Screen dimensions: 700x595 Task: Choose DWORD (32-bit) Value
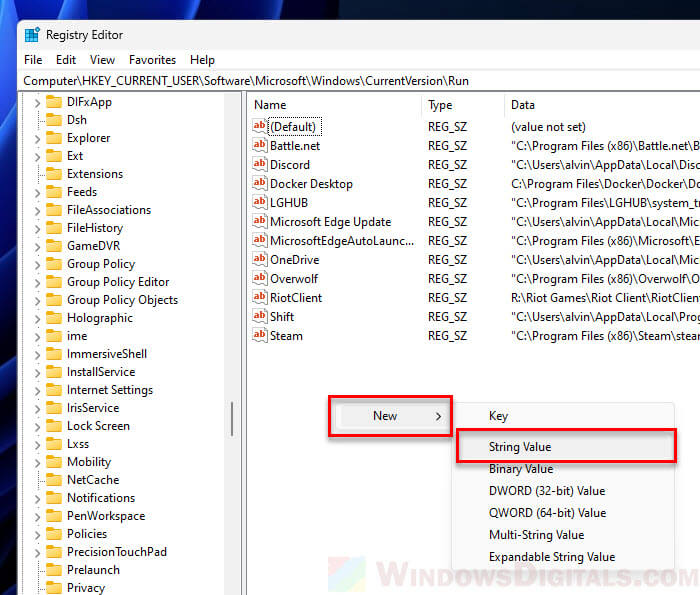[563, 491]
